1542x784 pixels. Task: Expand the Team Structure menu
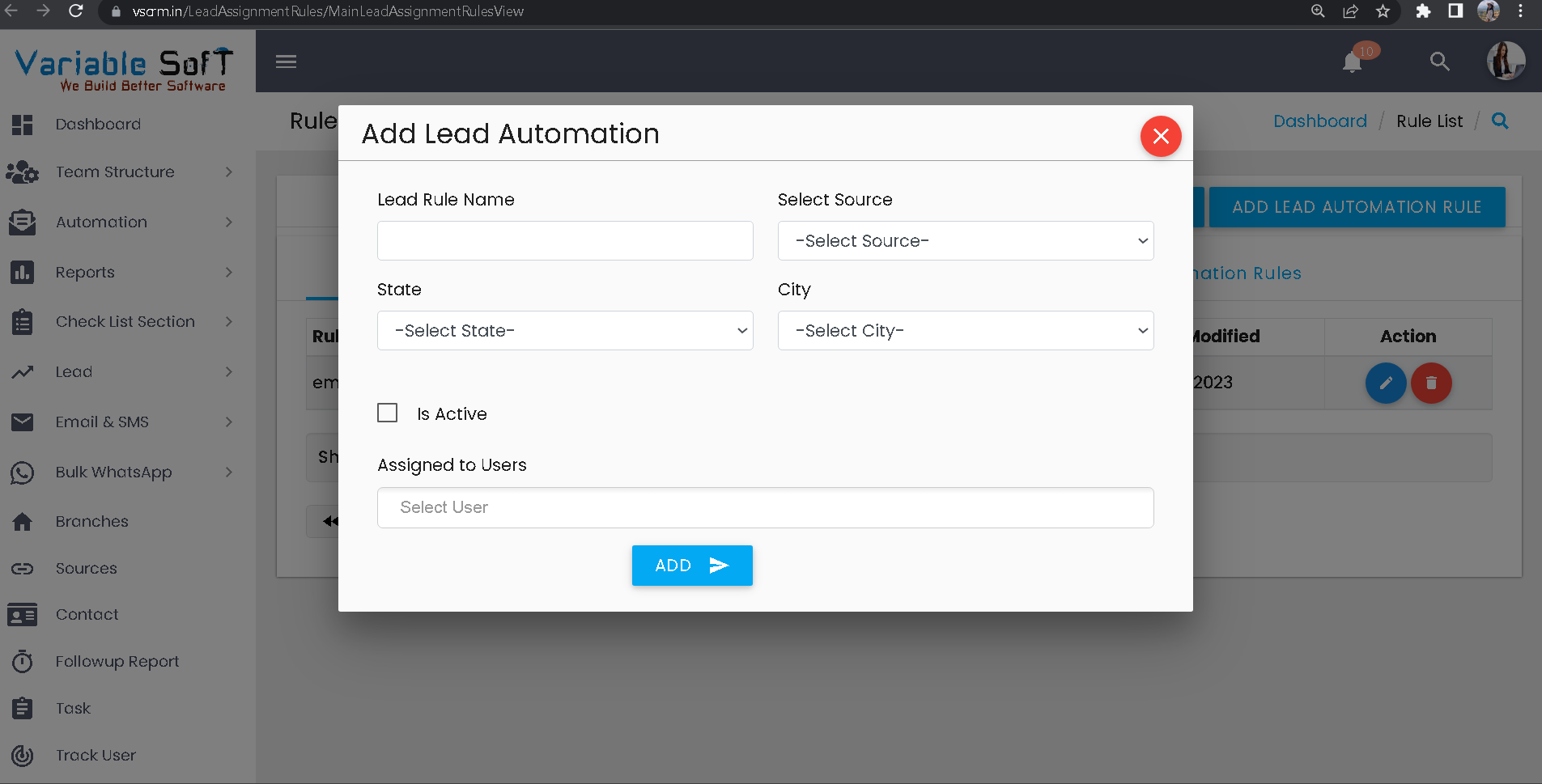(x=115, y=172)
